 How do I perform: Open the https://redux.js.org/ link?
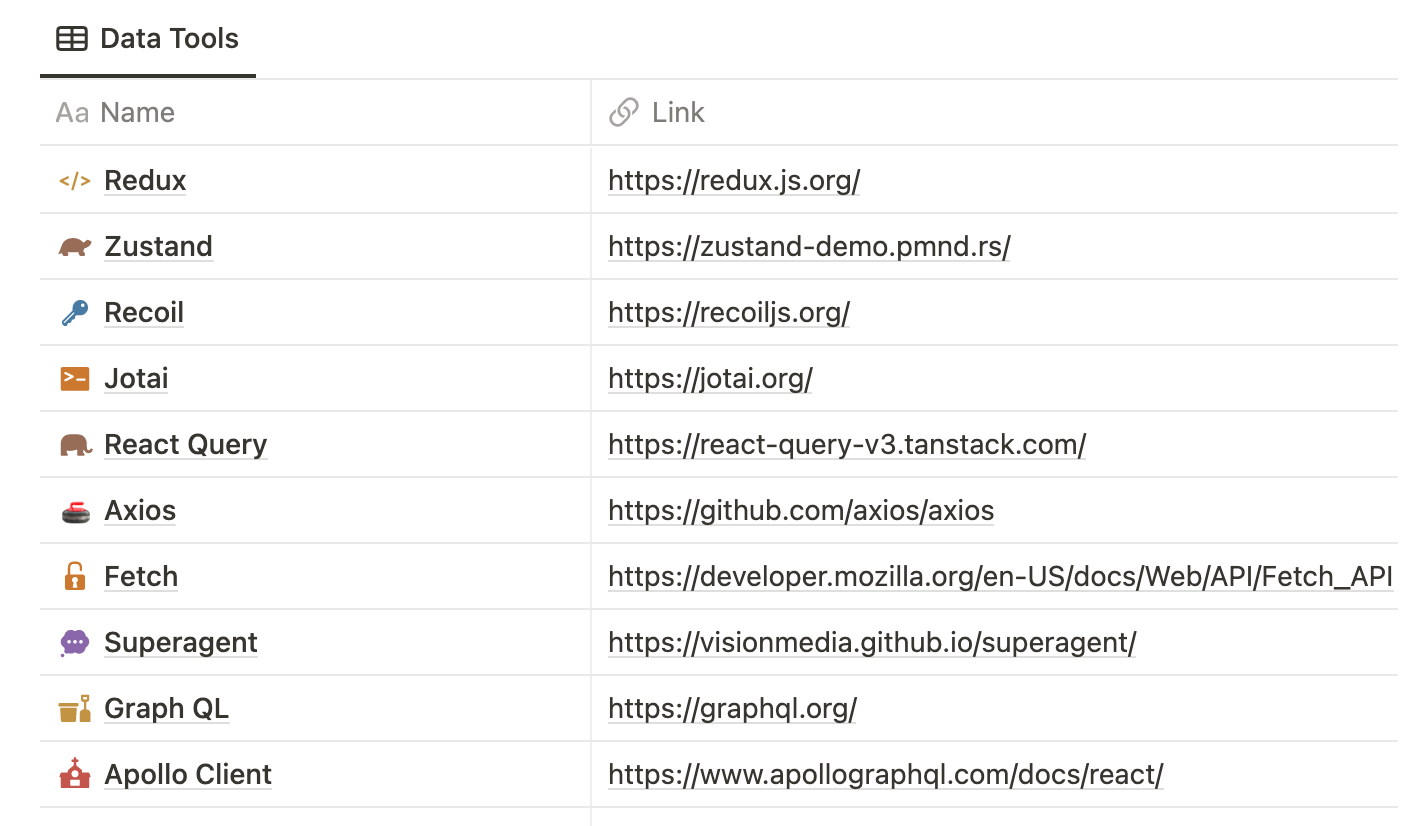(734, 180)
